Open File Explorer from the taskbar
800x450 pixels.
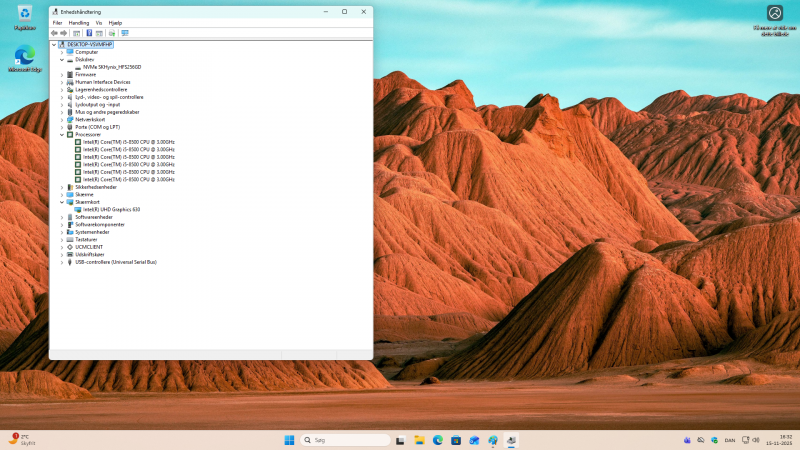tap(419, 440)
